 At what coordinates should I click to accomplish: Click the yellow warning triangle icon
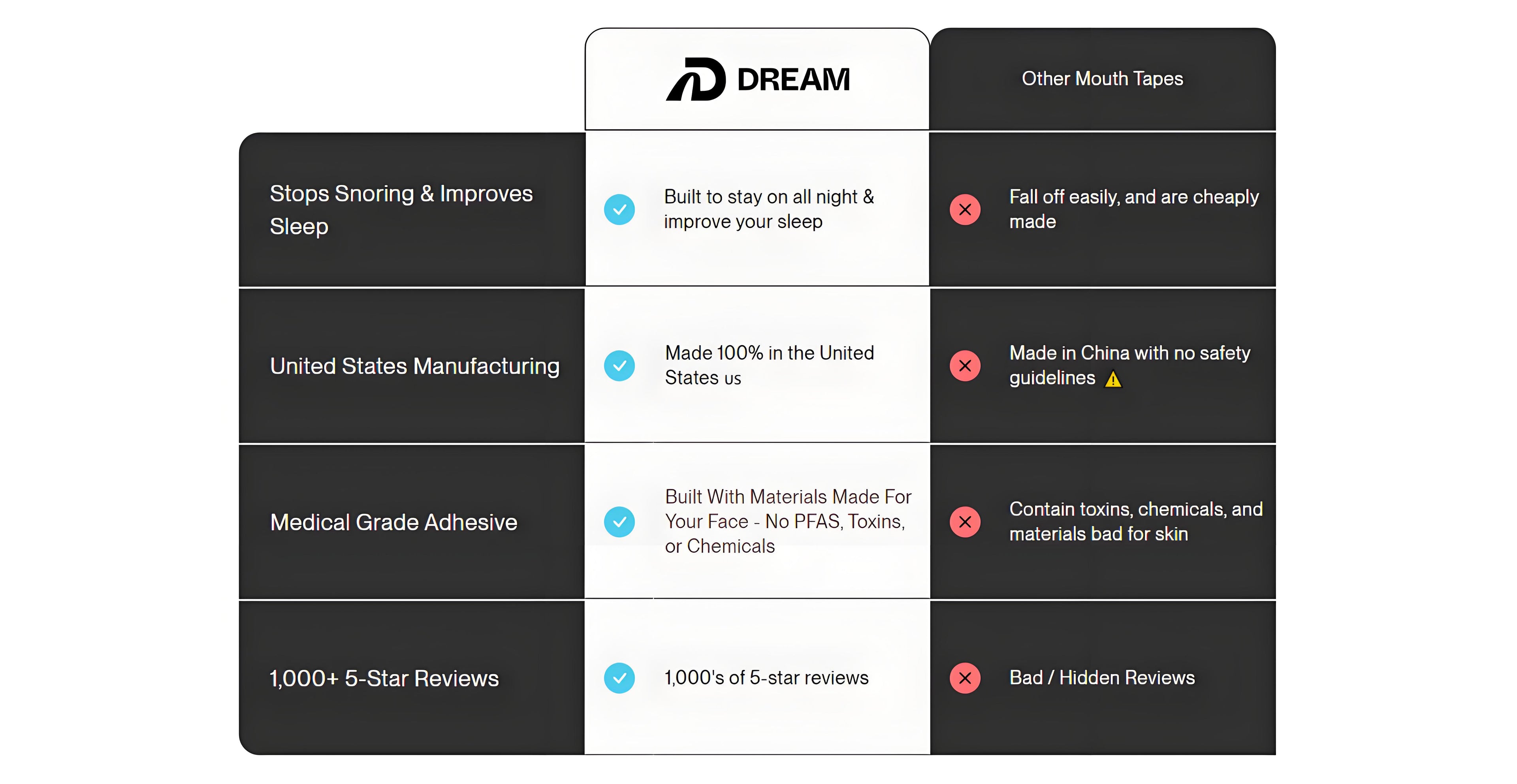pos(1113,379)
